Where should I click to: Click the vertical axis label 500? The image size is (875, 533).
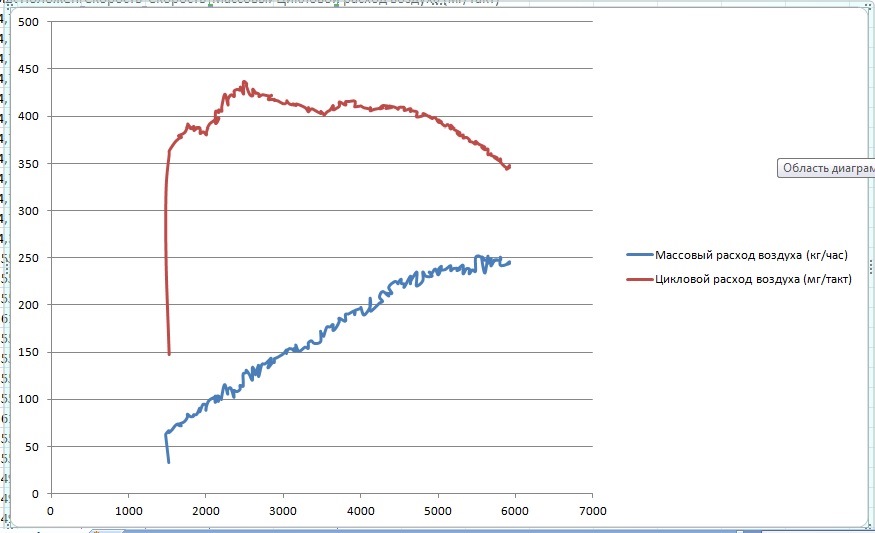(x=28, y=22)
